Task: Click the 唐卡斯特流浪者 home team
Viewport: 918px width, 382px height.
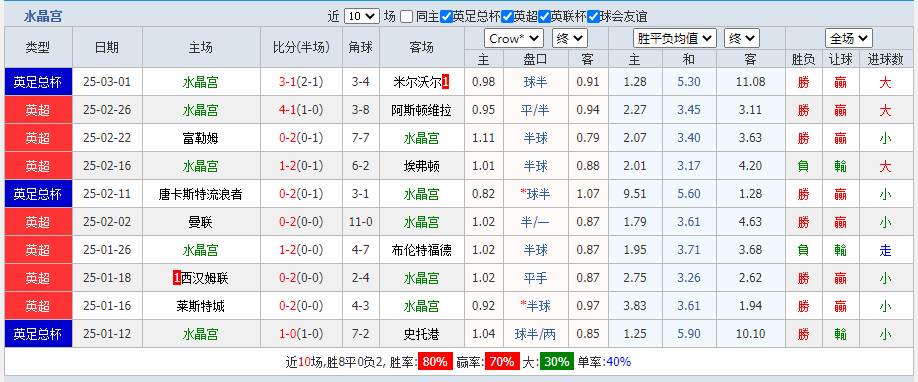Action: tap(200, 194)
